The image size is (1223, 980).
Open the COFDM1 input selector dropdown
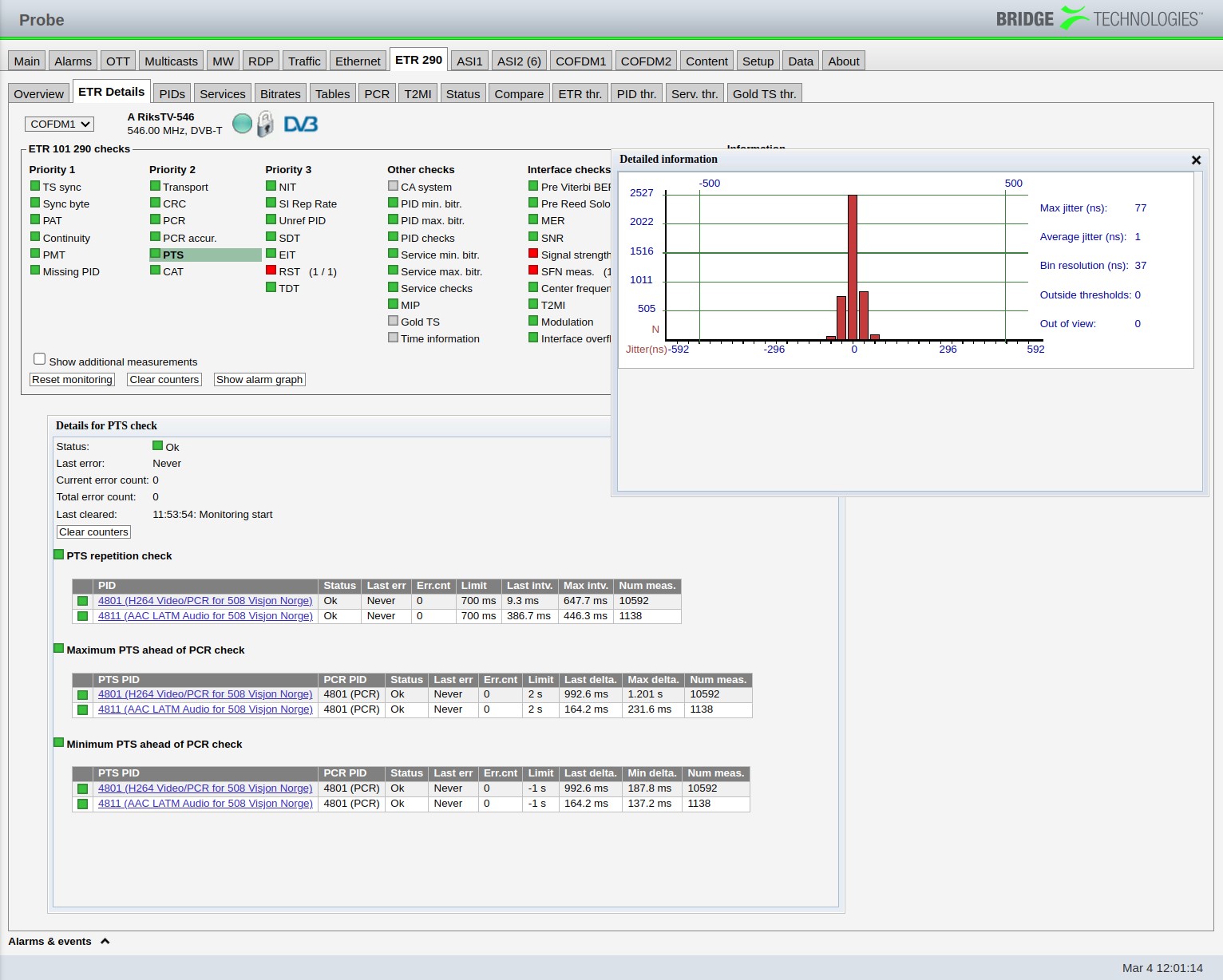click(x=58, y=124)
